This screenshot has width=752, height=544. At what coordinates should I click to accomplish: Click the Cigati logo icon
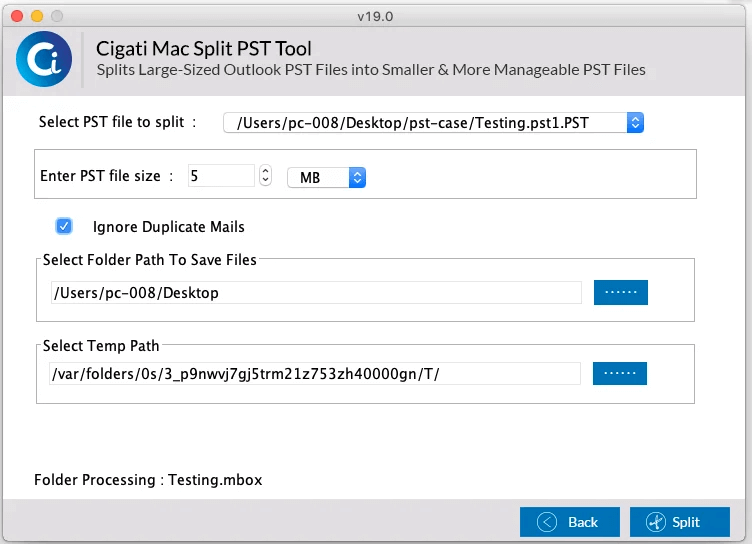(x=44, y=59)
